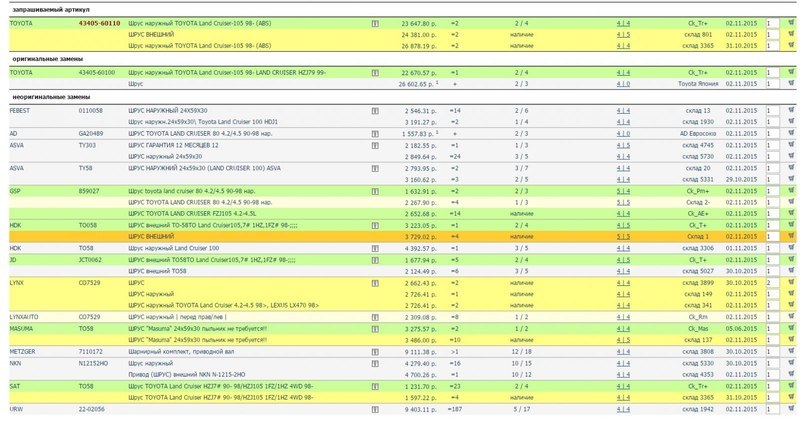Click 'неоригинальные замены' section header
Image resolution: width=800 pixels, height=422 pixels.
click(52, 97)
